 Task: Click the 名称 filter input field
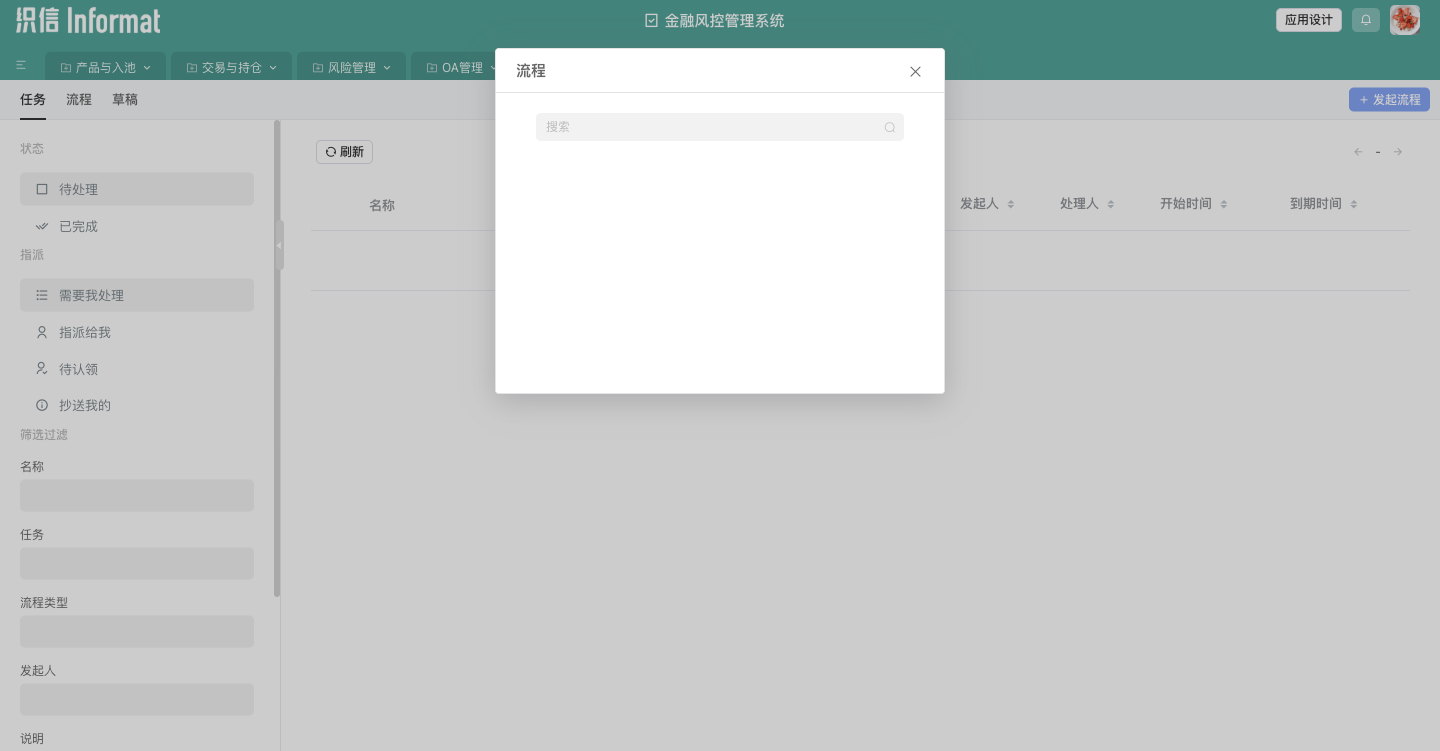[137, 496]
